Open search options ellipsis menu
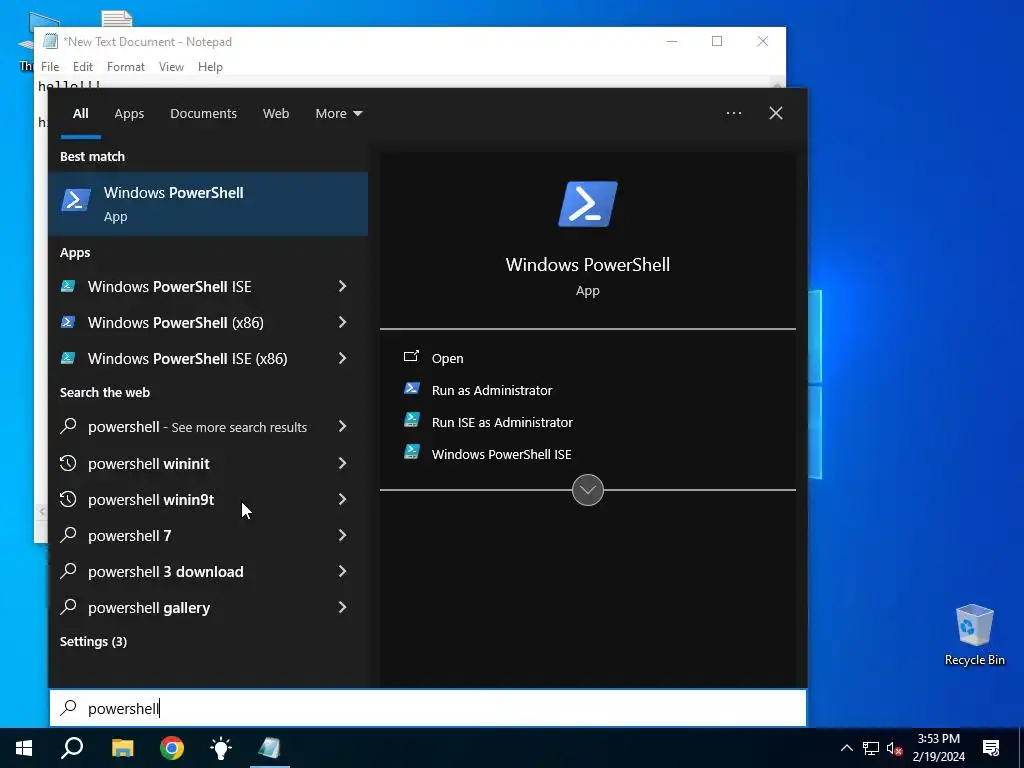The width and height of the screenshot is (1024, 768). 734,113
